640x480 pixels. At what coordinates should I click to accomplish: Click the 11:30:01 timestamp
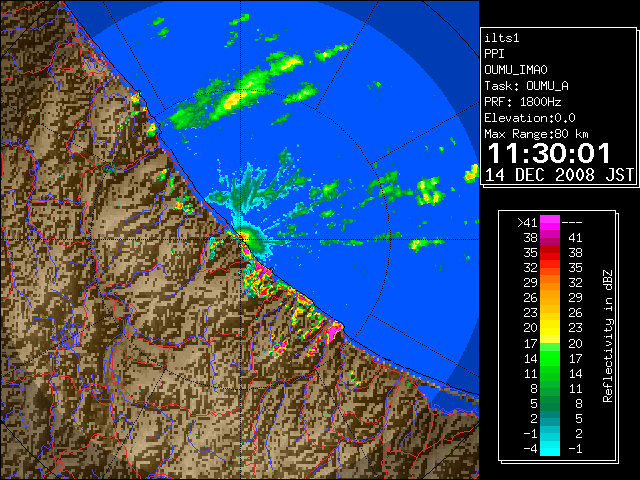pos(549,153)
